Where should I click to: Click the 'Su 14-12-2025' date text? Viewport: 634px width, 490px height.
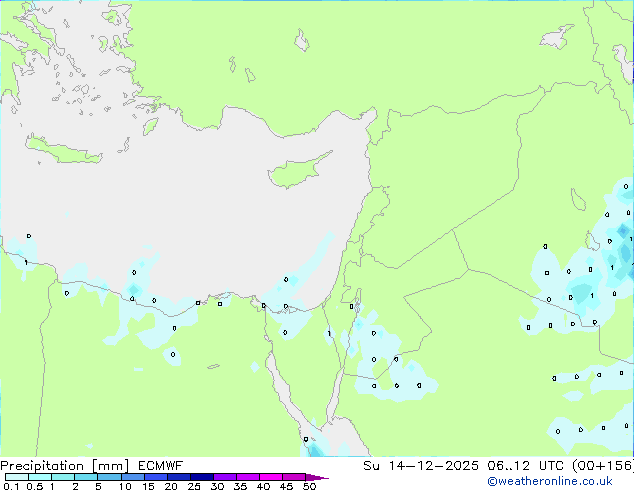coord(421,466)
